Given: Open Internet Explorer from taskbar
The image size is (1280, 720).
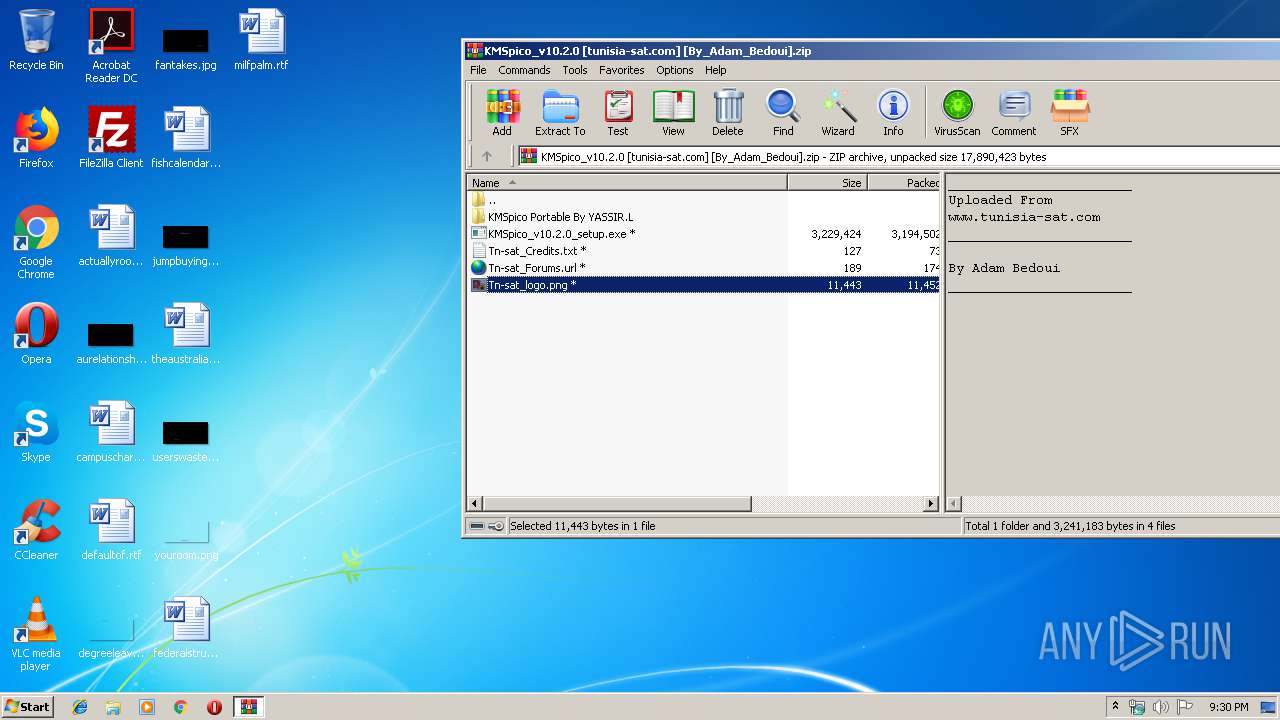Looking at the screenshot, I should tap(80, 707).
